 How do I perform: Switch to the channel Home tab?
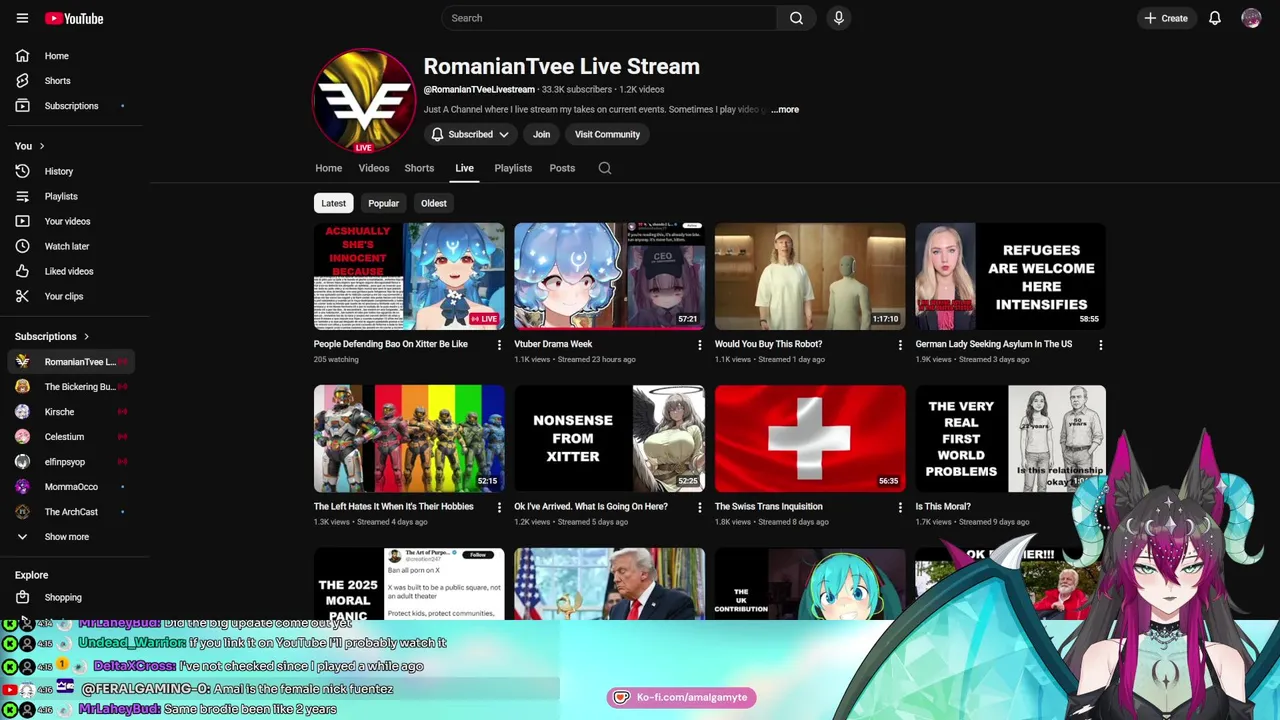click(x=328, y=168)
